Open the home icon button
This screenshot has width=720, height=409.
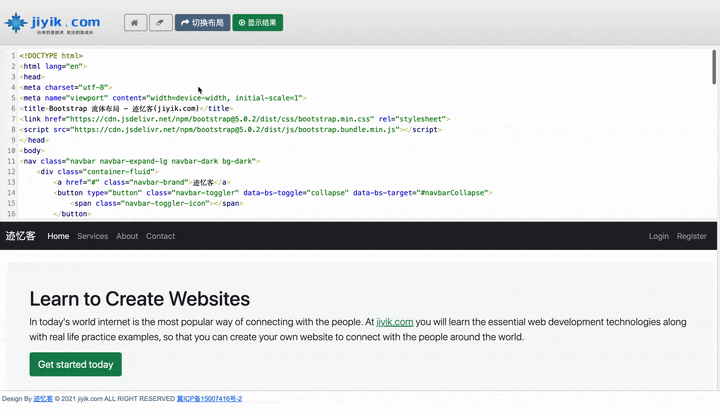click(135, 22)
